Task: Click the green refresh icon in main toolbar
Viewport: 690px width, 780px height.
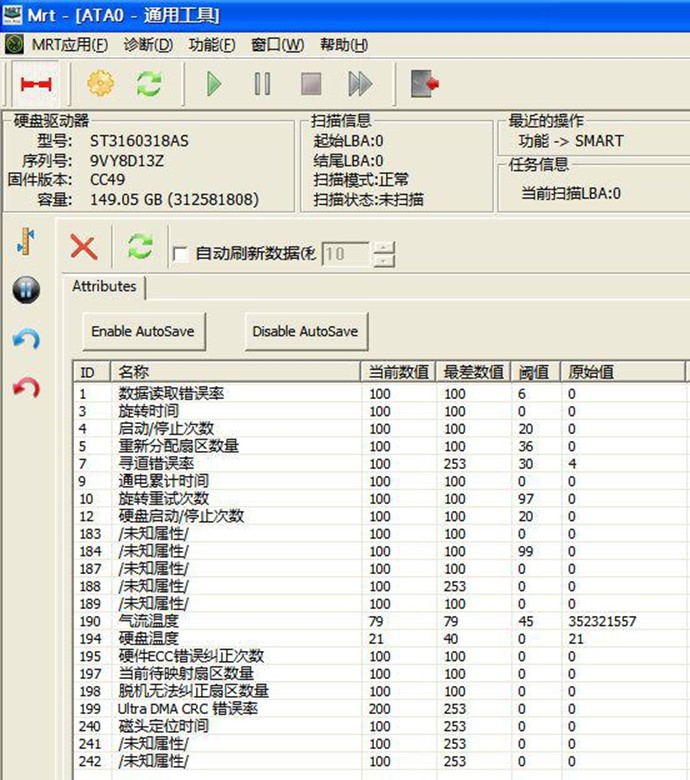Action: click(149, 84)
